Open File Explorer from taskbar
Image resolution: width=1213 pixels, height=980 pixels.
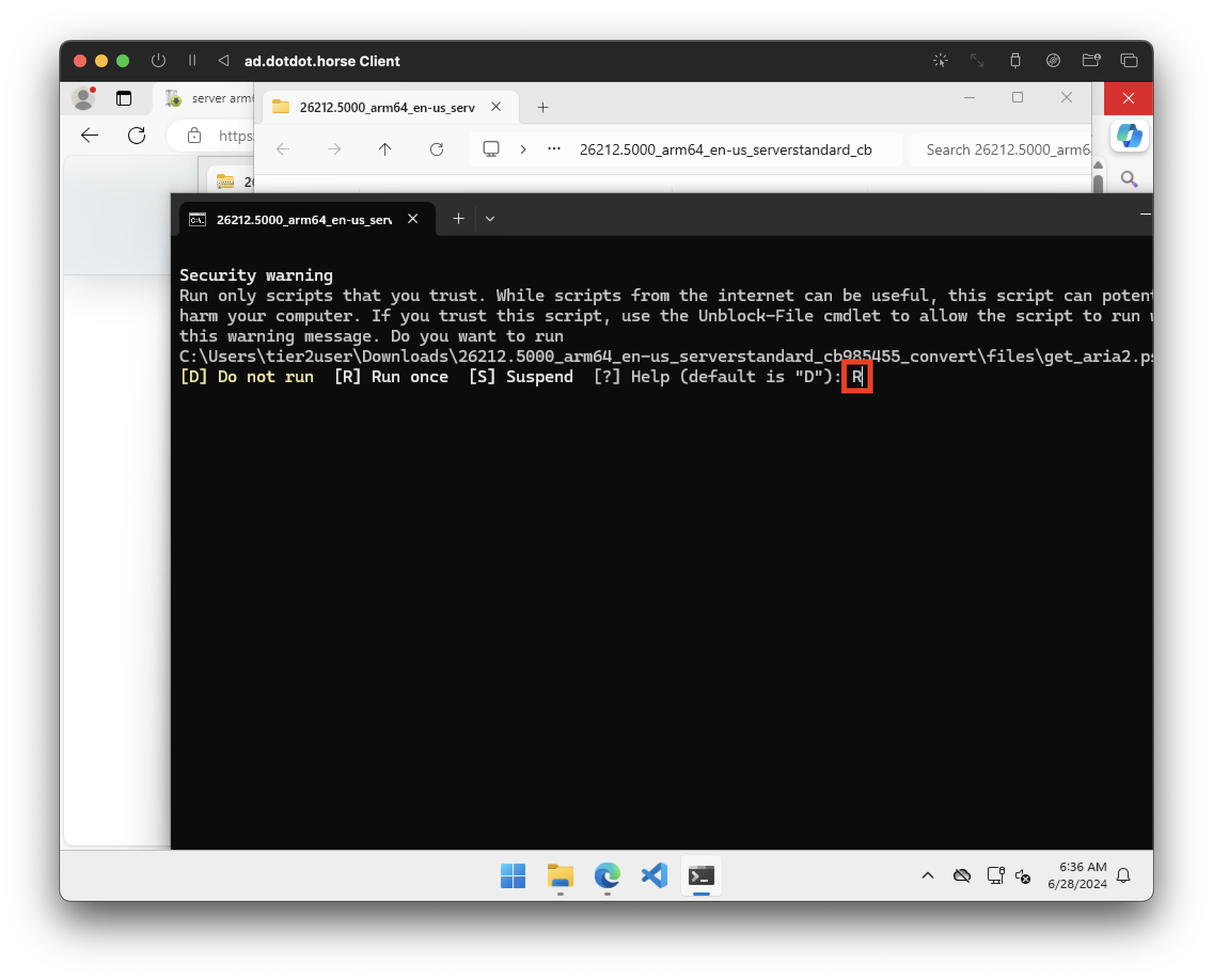pos(560,876)
